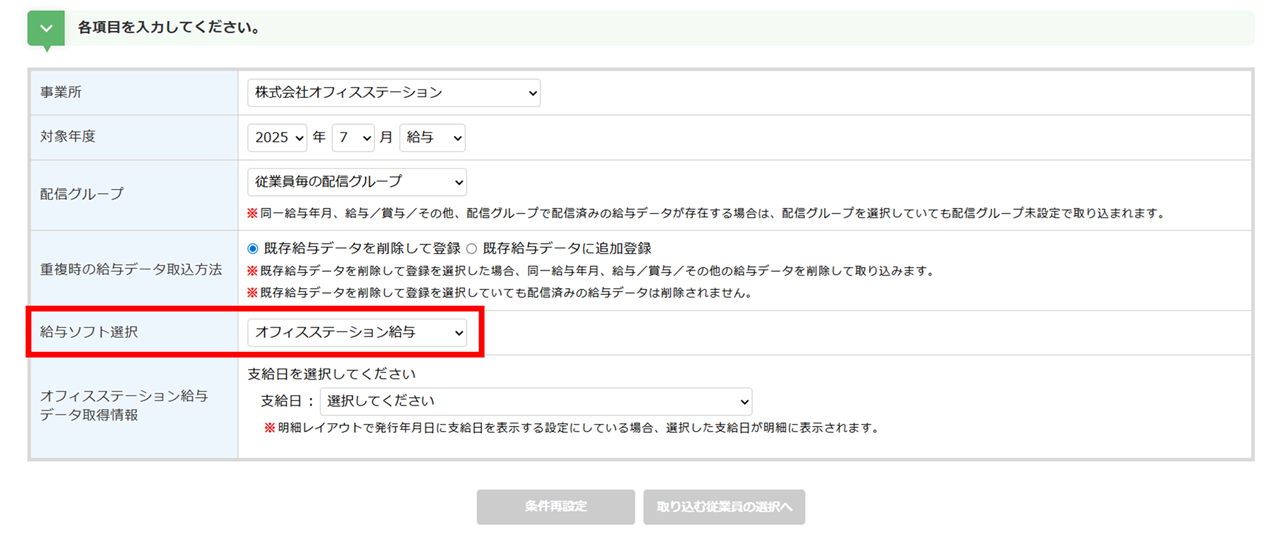
Task: Open the 支給日 選択してください dropdown
Action: [x=536, y=402]
